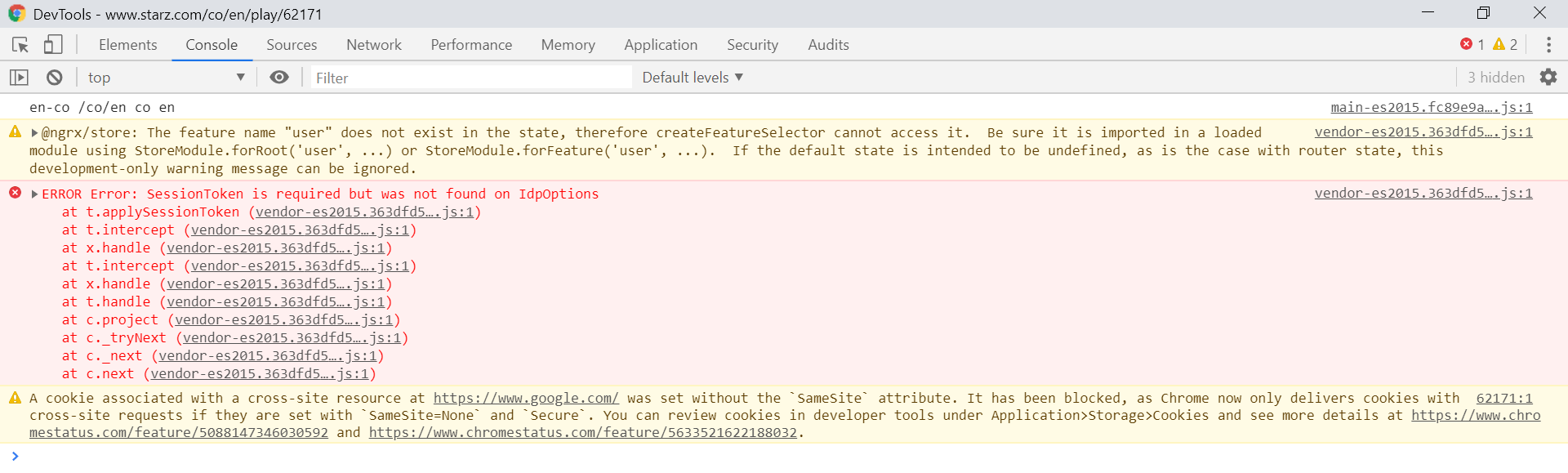Activate the inspect element picker icon

click(20, 45)
